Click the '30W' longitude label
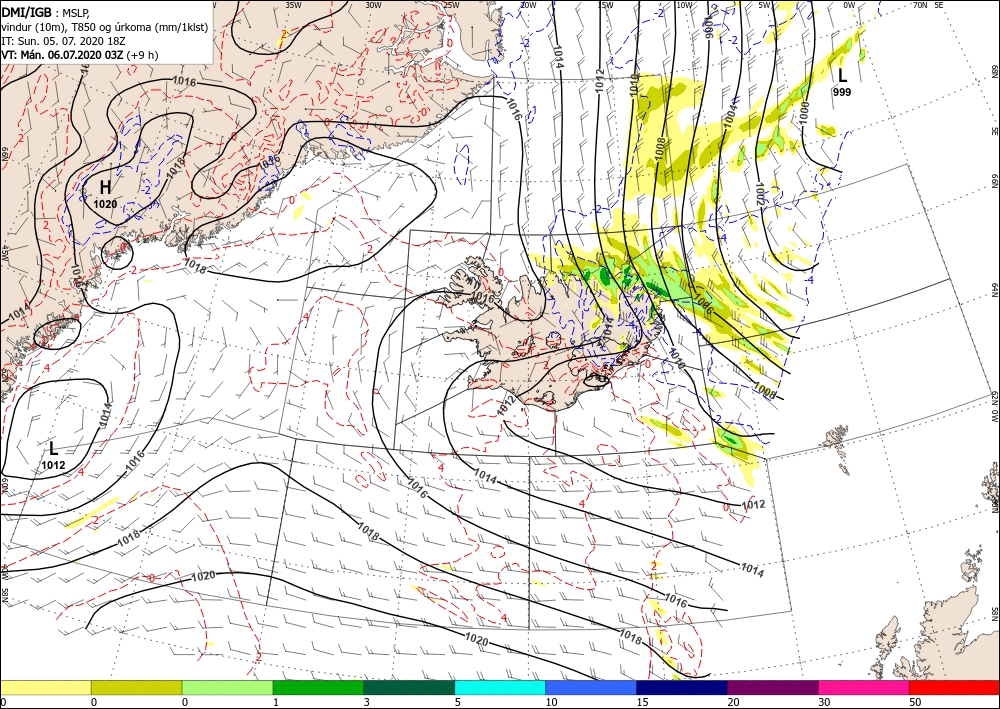1000x709 pixels. pos(373,5)
